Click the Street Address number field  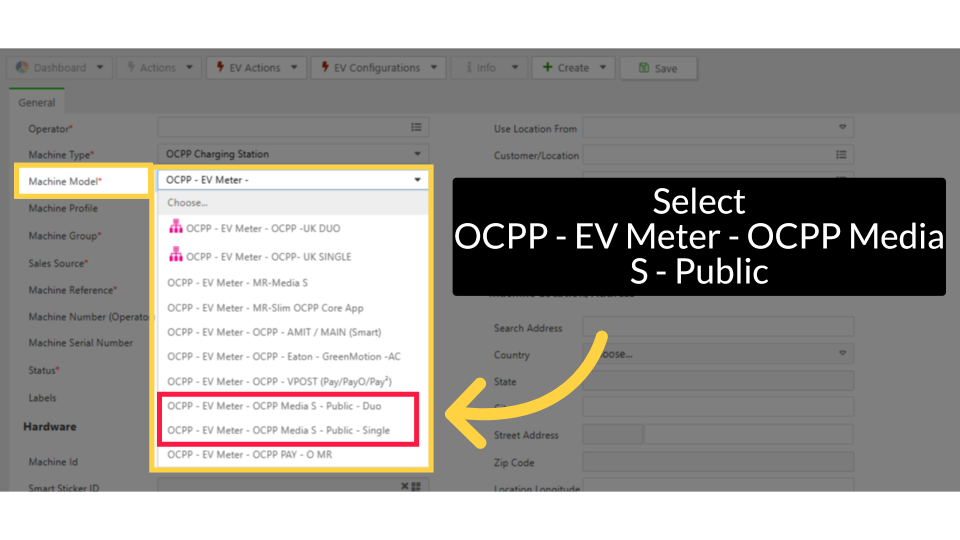(x=612, y=435)
